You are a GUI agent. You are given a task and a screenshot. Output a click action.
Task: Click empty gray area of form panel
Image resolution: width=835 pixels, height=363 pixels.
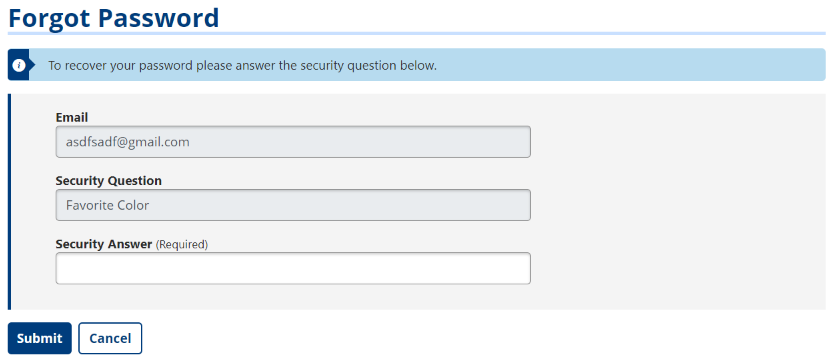coord(676,202)
